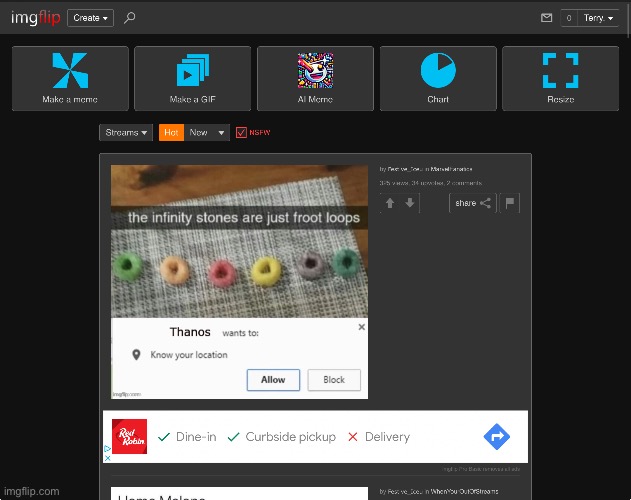631x500 pixels.
Task: Click the 'Dine-in' ad text
Action: [x=196, y=437]
